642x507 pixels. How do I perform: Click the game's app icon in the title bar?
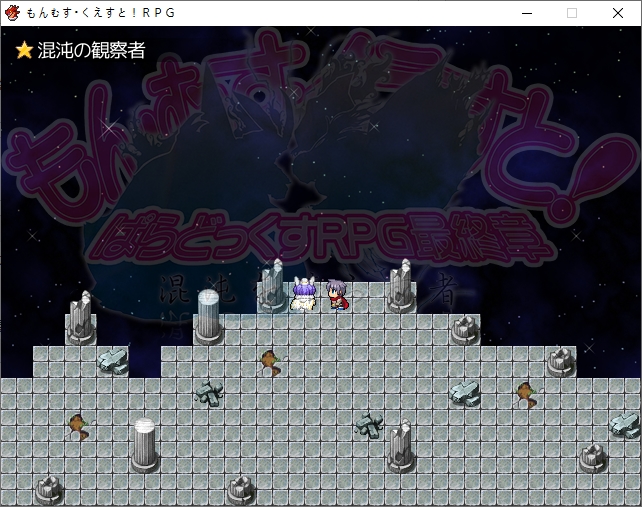(x=12, y=13)
